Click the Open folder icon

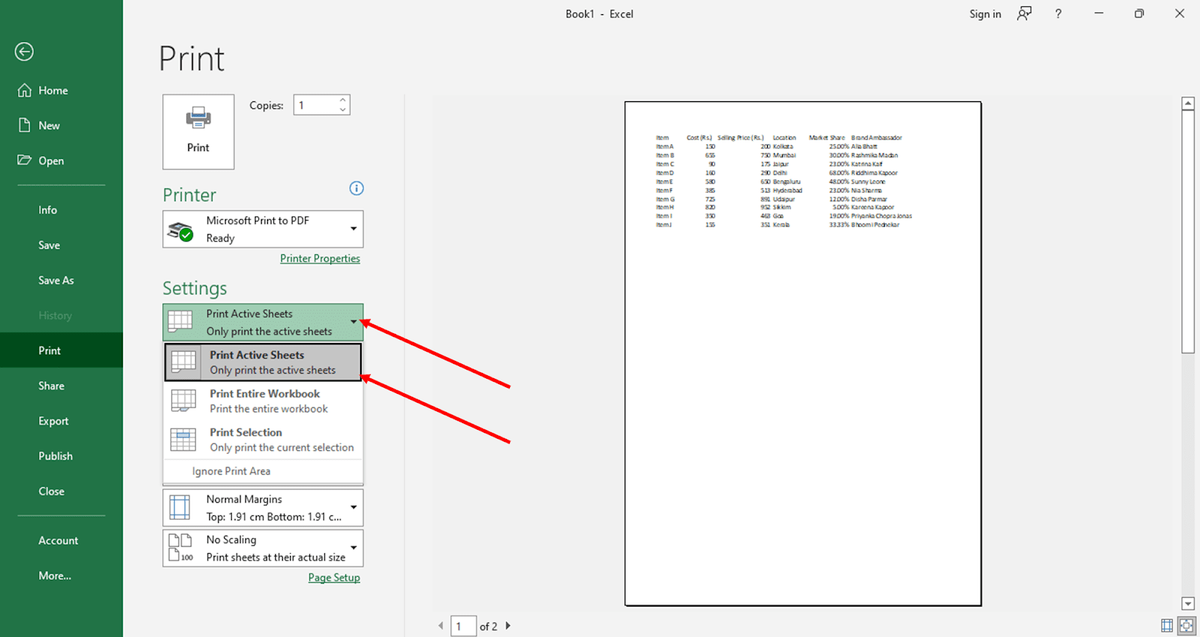pyautogui.click(x=25, y=160)
